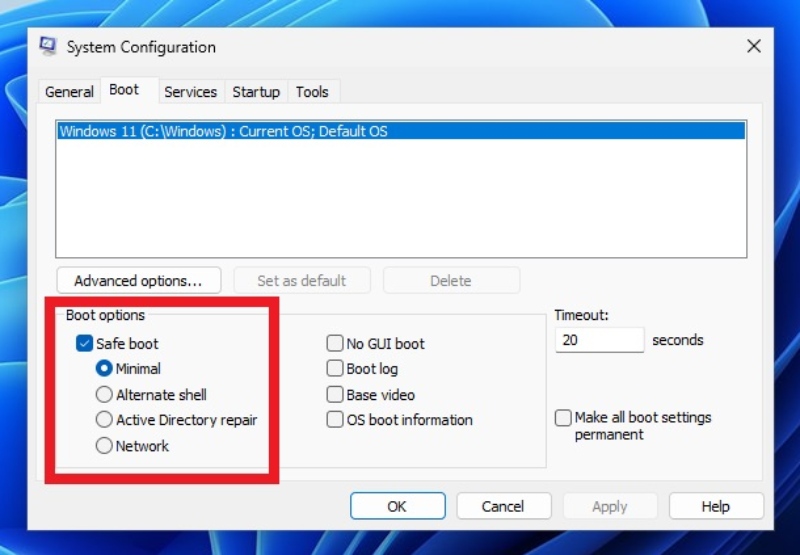The height and width of the screenshot is (555, 800).
Task: Click the Apply button
Action: pos(610,506)
